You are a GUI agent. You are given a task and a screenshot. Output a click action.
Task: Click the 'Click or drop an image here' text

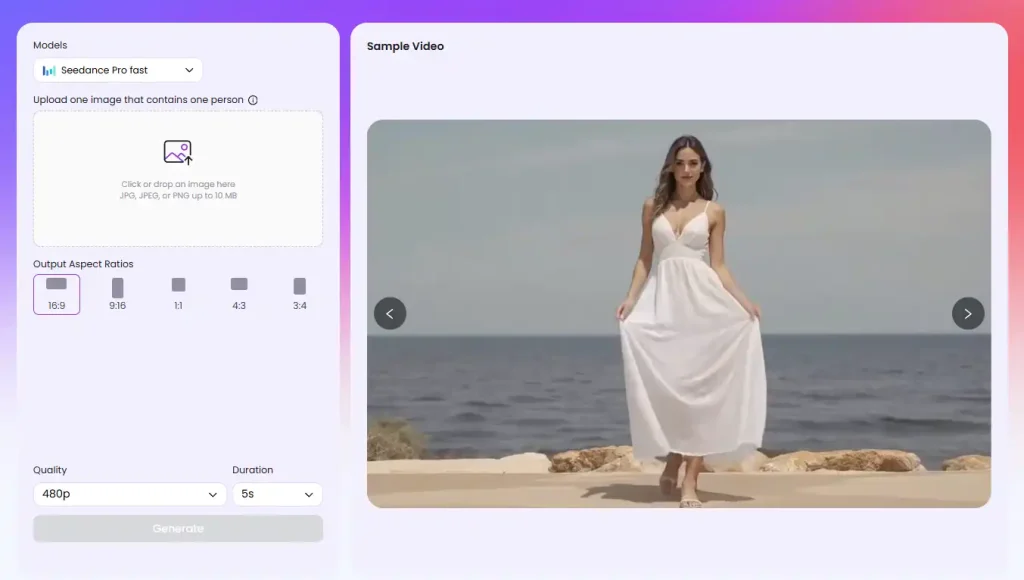(x=178, y=184)
